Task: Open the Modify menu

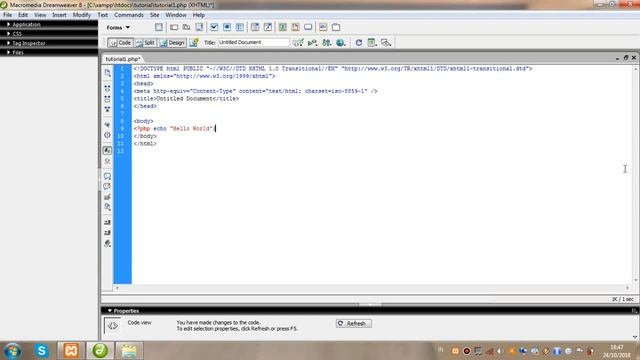Action: click(82, 15)
